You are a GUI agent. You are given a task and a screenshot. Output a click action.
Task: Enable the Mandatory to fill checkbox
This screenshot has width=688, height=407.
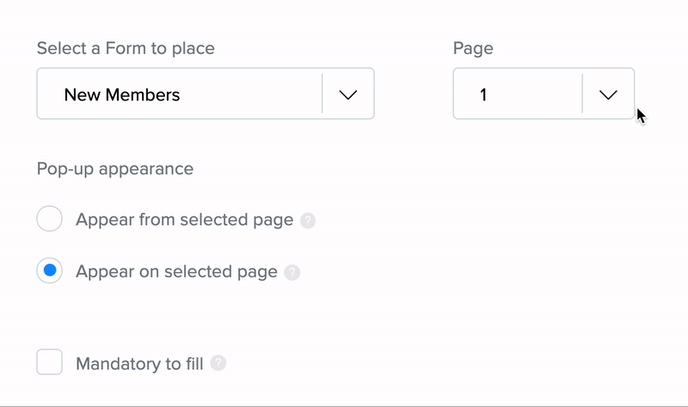pyautogui.click(x=50, y=362)
